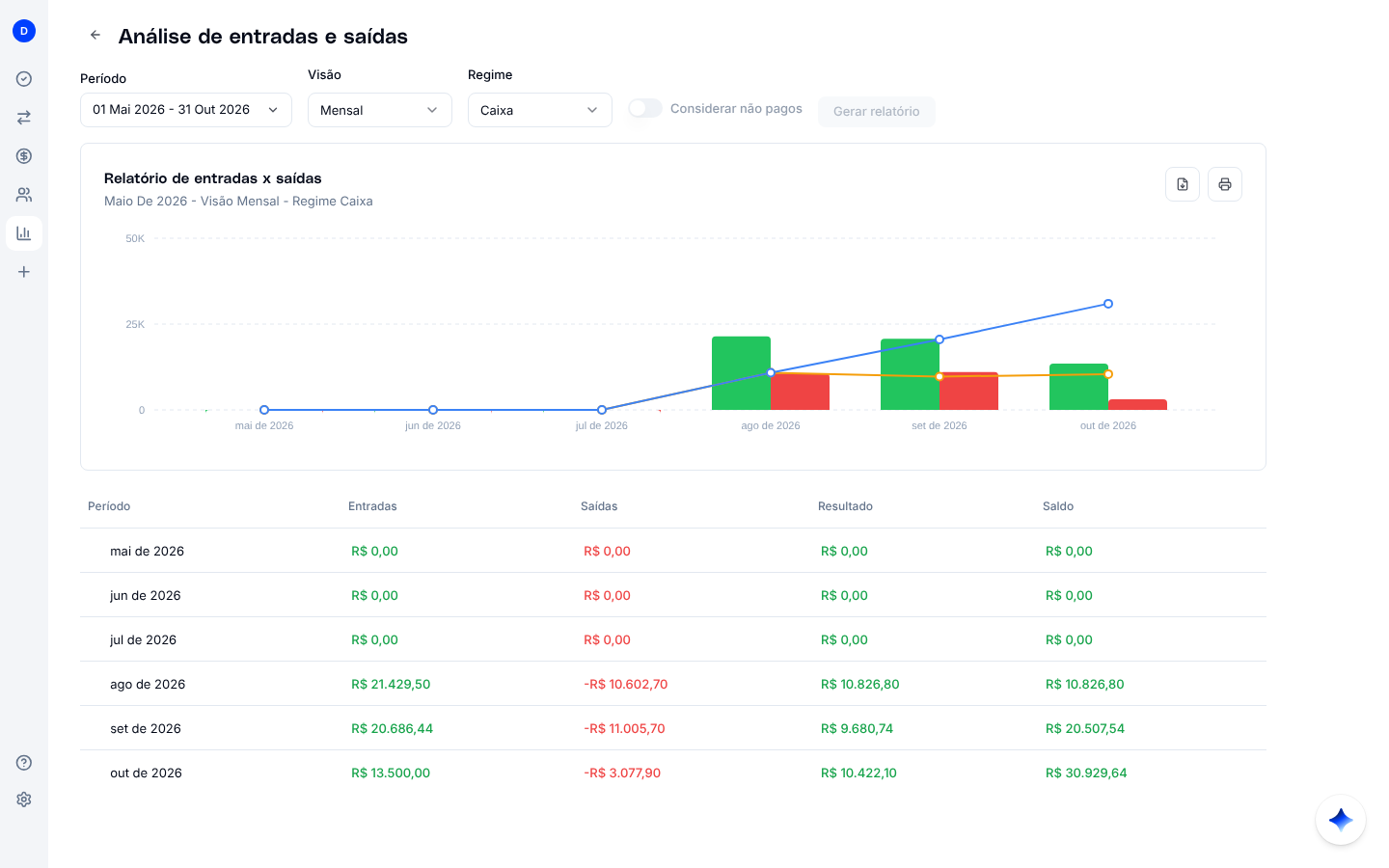Viewport: 1389px width, 868px height.
Task: Select the 'mai de 2026' row label
Action: (147, 552)
